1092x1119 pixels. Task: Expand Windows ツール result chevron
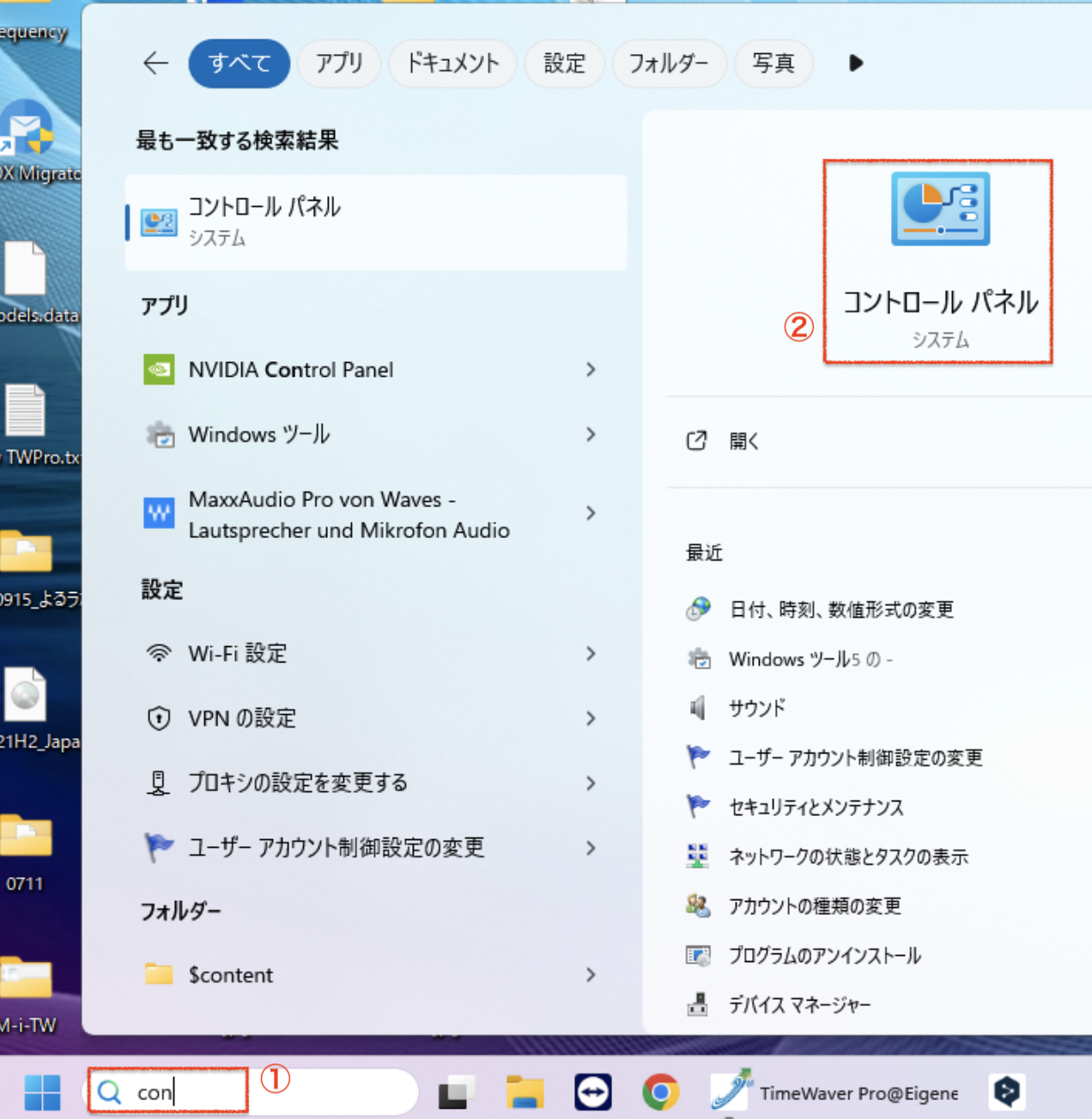pos(591,434)
